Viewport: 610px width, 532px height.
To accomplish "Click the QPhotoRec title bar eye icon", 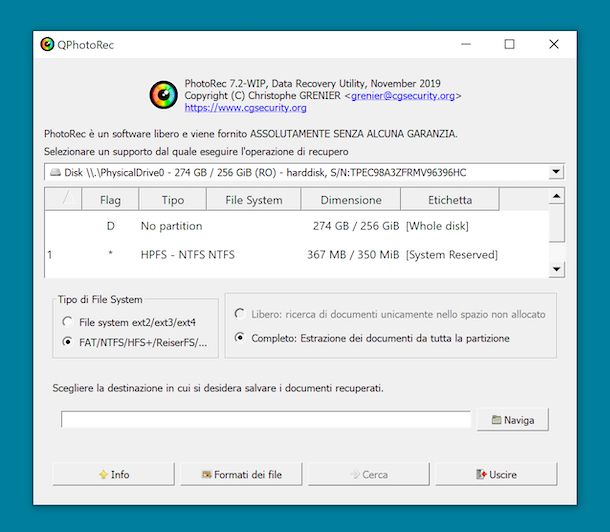I will click(x=47, y=44).
